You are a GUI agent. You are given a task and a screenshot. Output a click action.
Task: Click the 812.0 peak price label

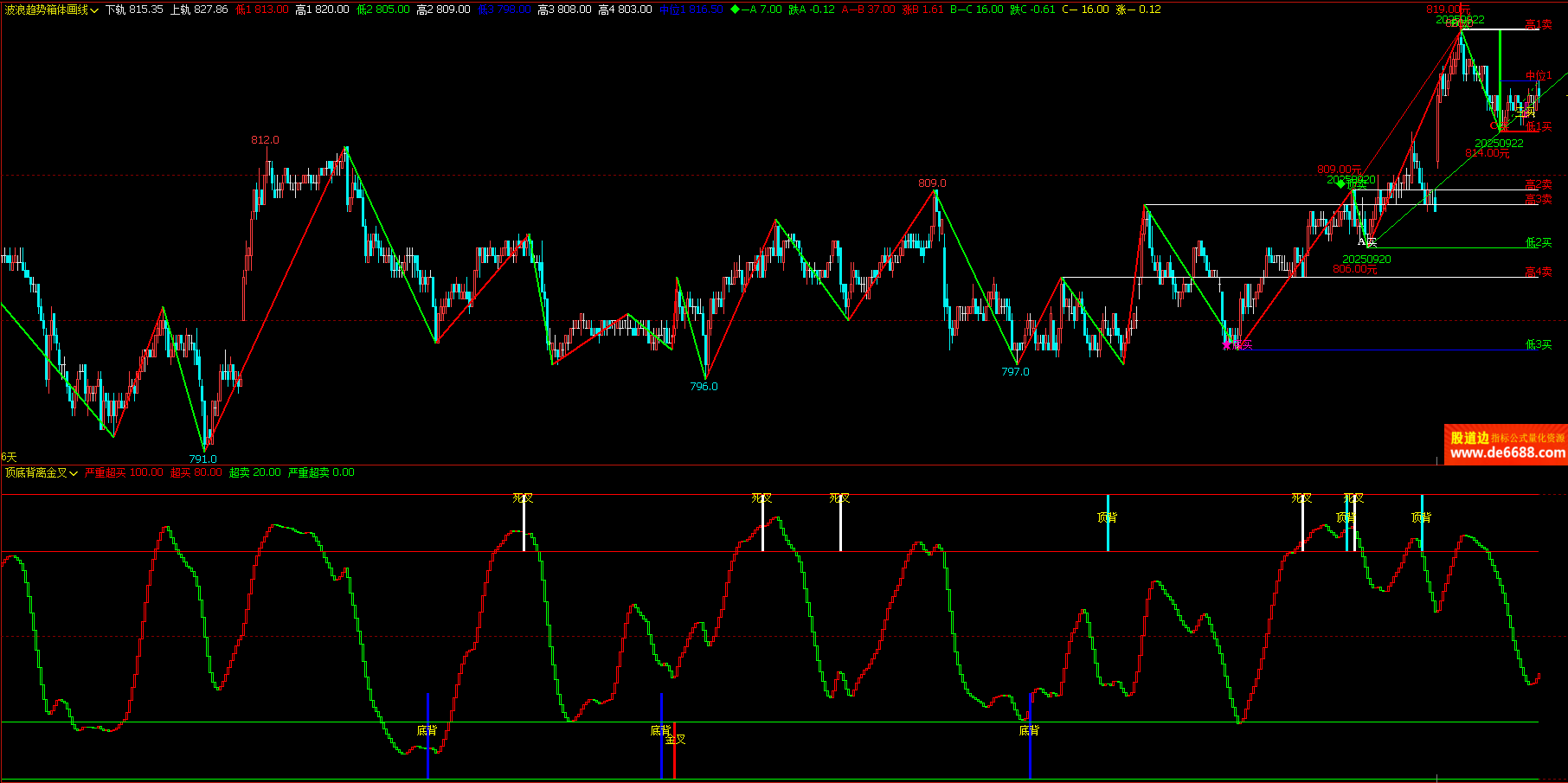pos(265,140)
